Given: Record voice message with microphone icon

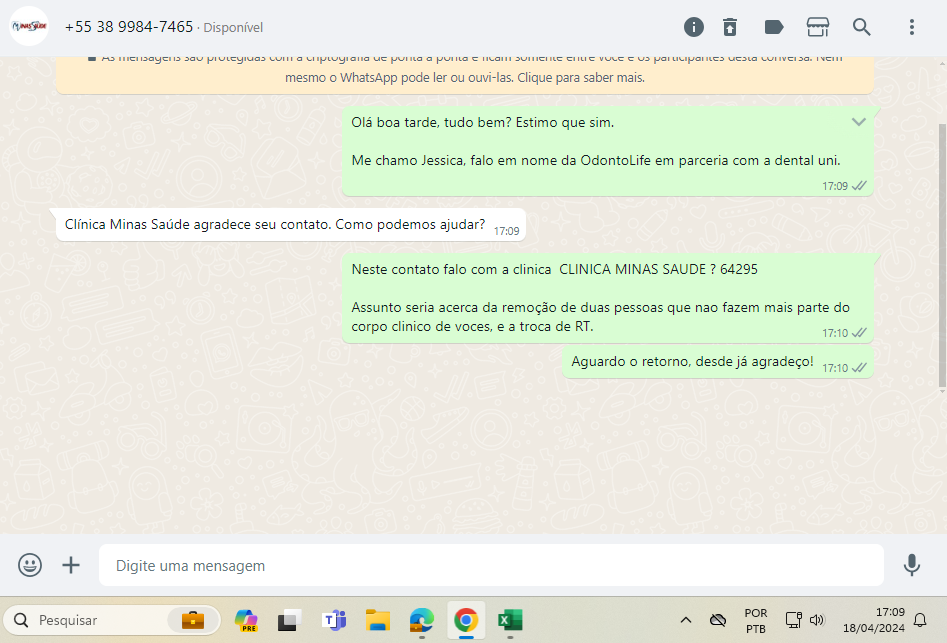Looking at the screenshot, I should click(x=911, y=565).
